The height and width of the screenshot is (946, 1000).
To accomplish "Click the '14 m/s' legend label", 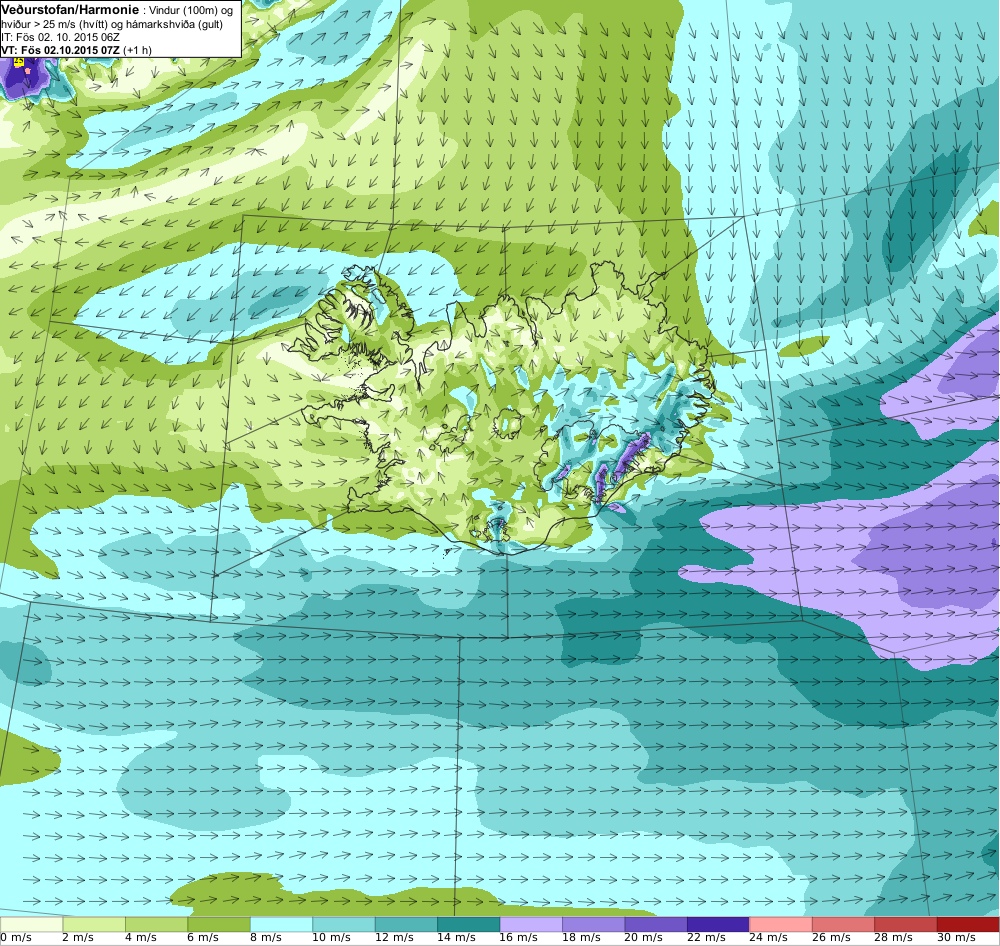I will click(456, 938).
